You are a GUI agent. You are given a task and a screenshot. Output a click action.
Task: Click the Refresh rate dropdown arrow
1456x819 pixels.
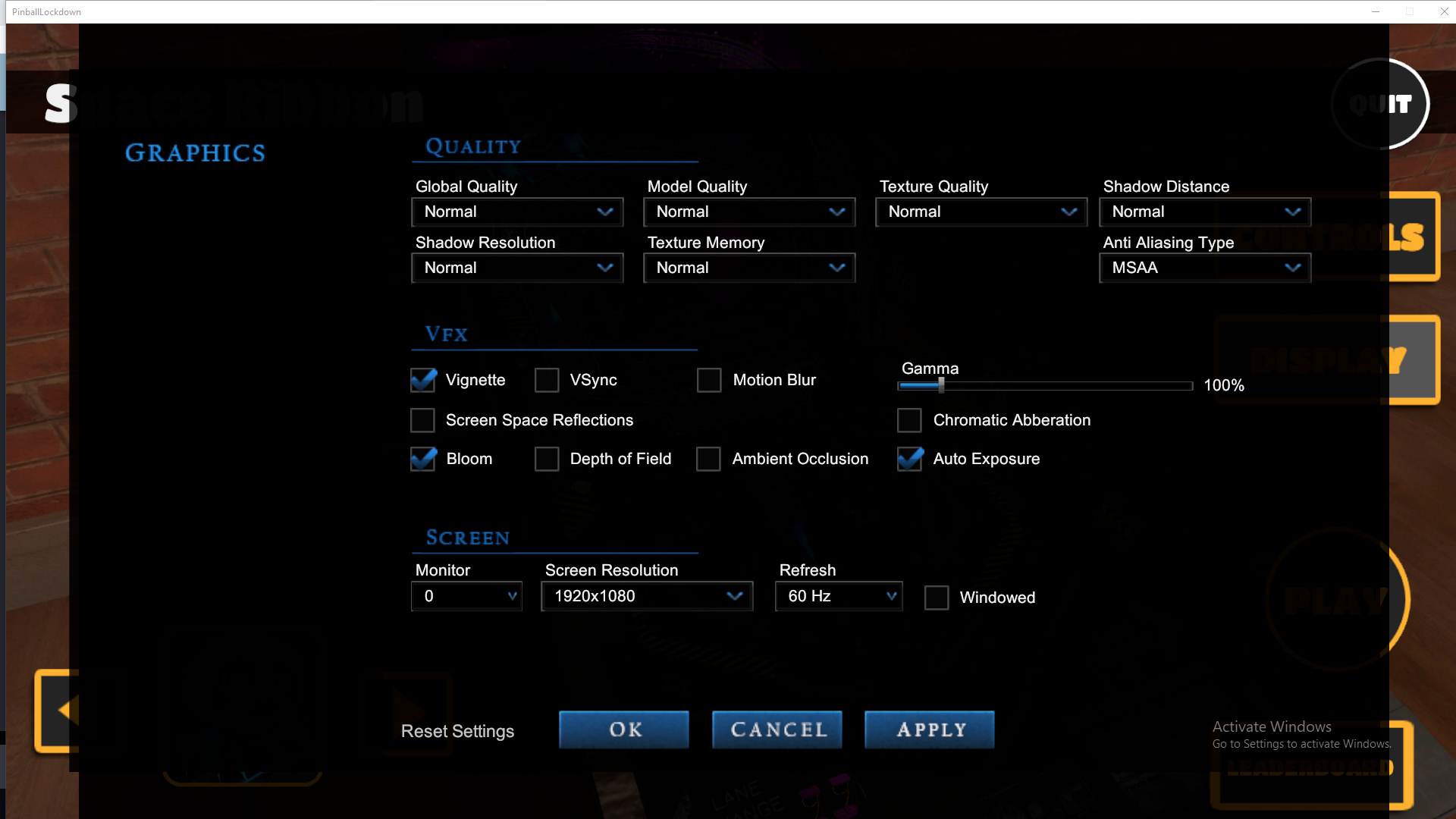892,596
